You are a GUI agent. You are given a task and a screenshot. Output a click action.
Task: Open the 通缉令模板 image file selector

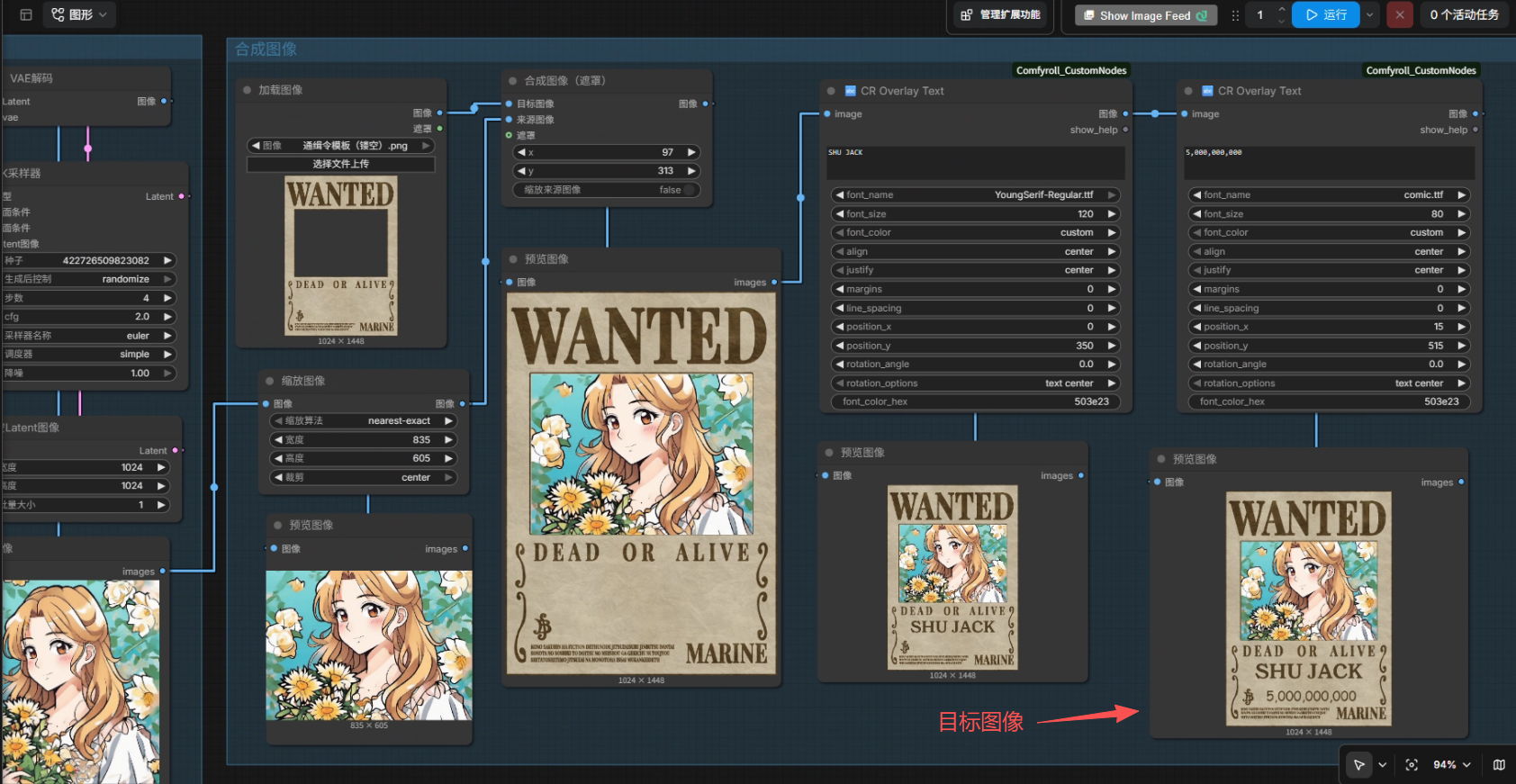tap(341, 145)
